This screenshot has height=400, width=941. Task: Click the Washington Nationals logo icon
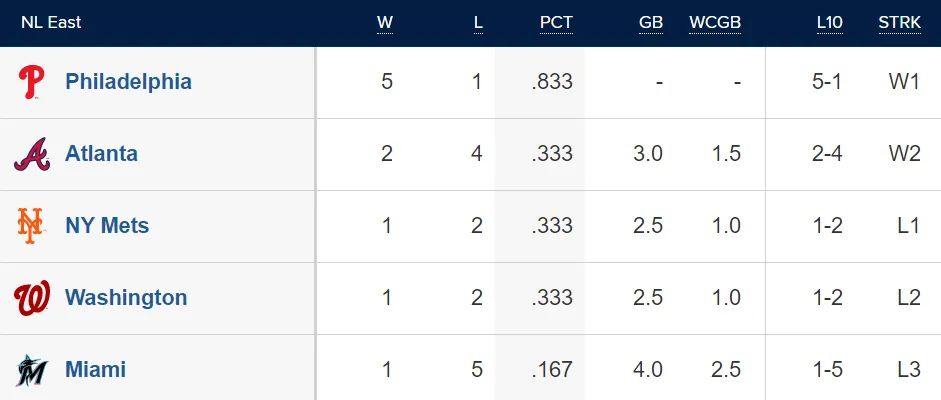tap(31, 298)
